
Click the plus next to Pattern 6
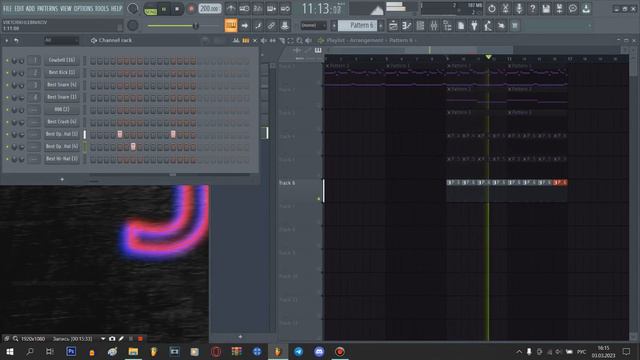[x=381, y=25]
